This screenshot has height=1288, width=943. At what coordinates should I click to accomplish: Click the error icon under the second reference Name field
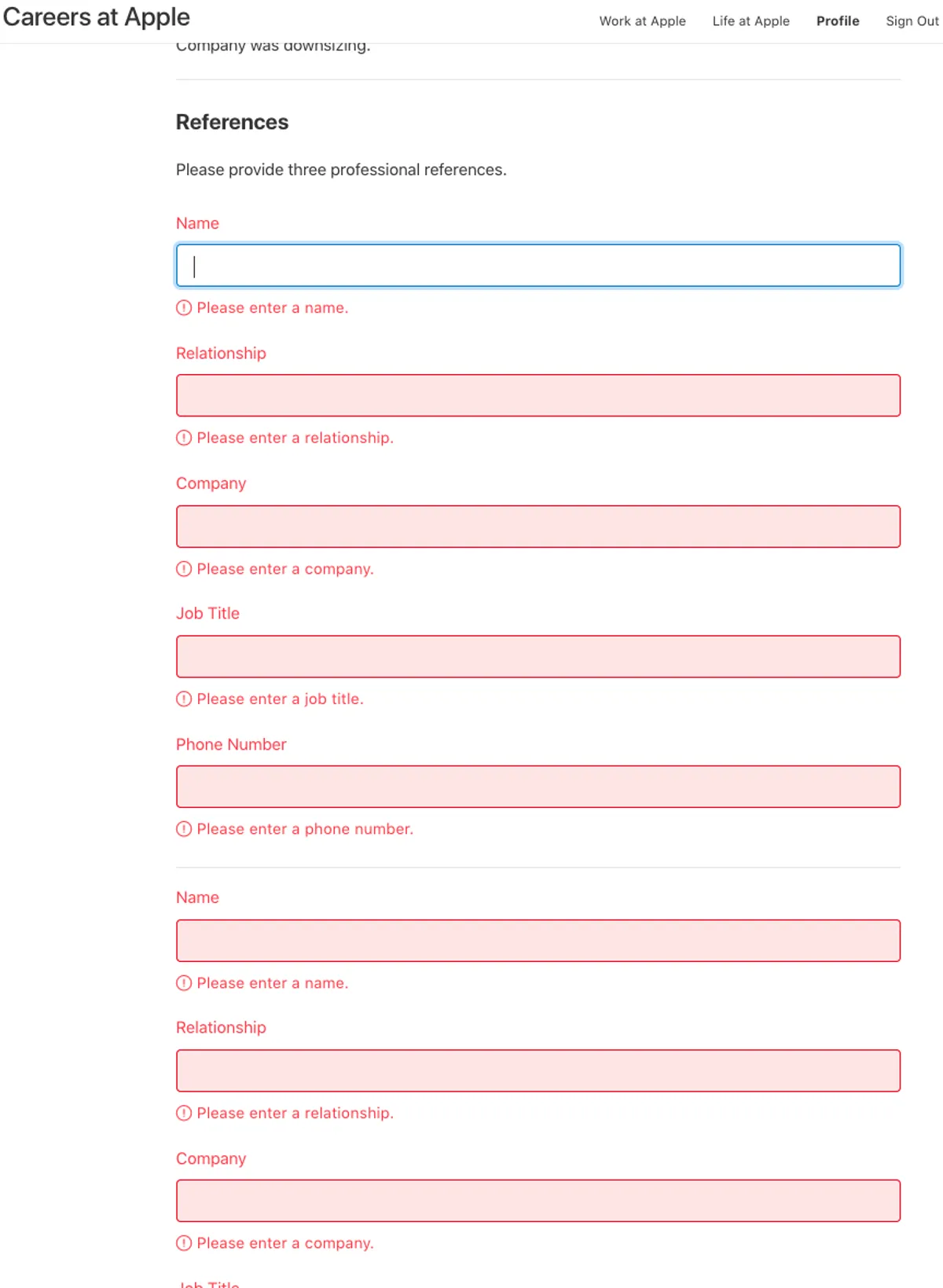click(x=184, y=983)
